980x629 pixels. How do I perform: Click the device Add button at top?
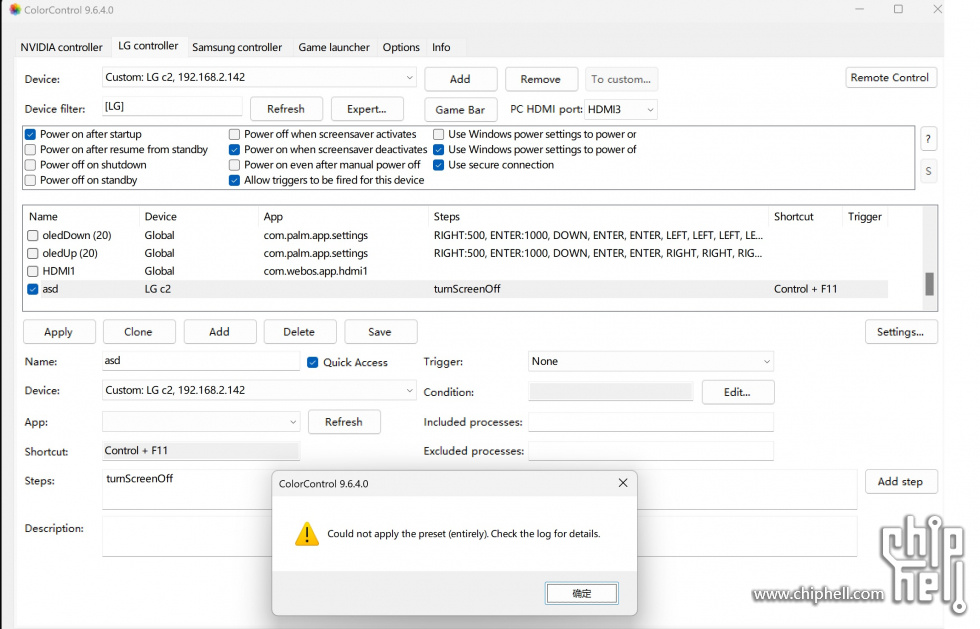tap(461, 79)
